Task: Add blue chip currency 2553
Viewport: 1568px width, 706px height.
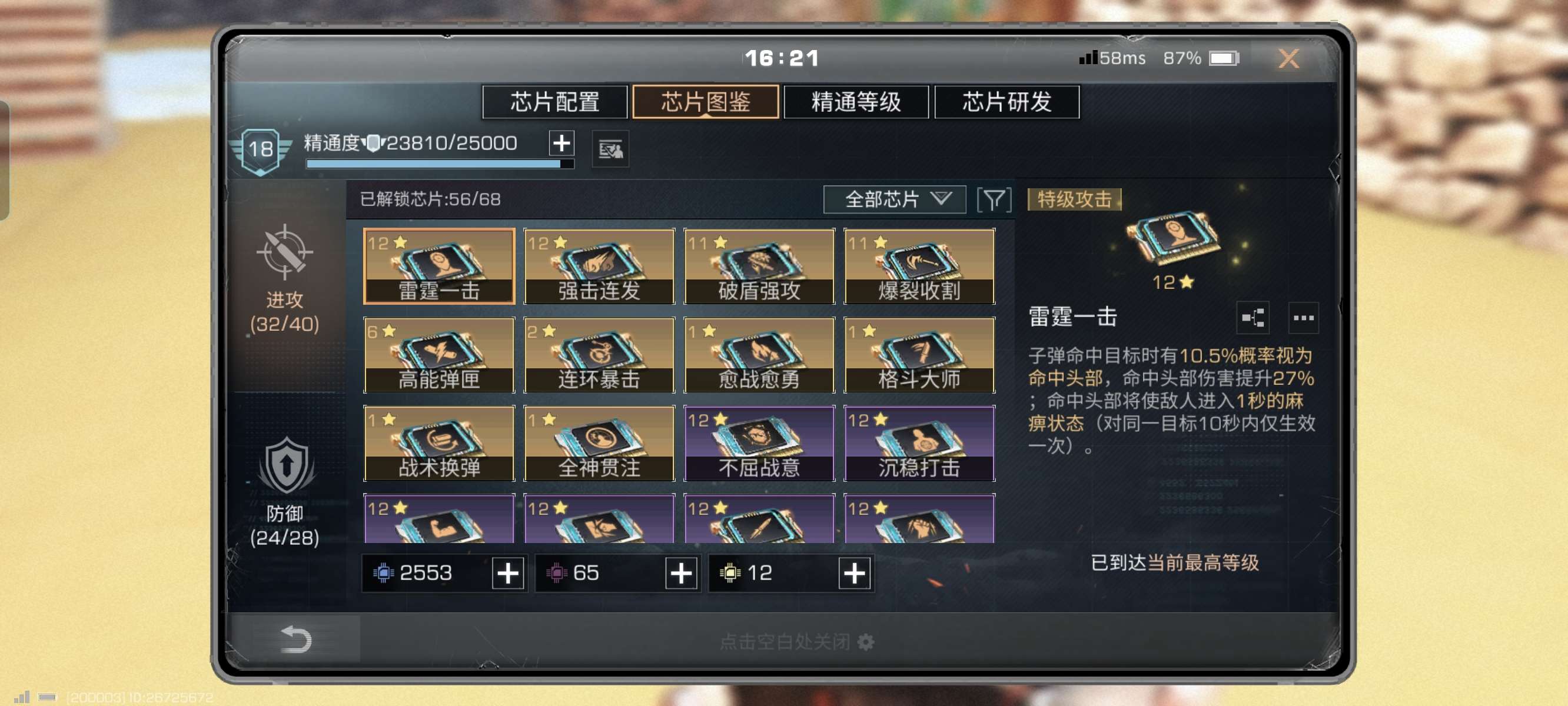Action: (509, 572)
